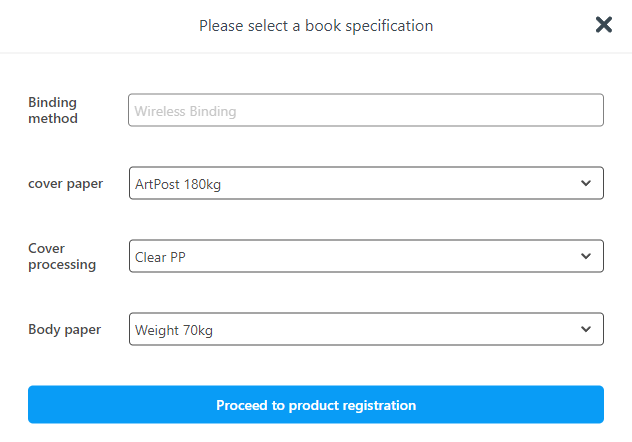Click the Clear PP selected value
This screenshot has height=442, width=632.
[161, 257]
